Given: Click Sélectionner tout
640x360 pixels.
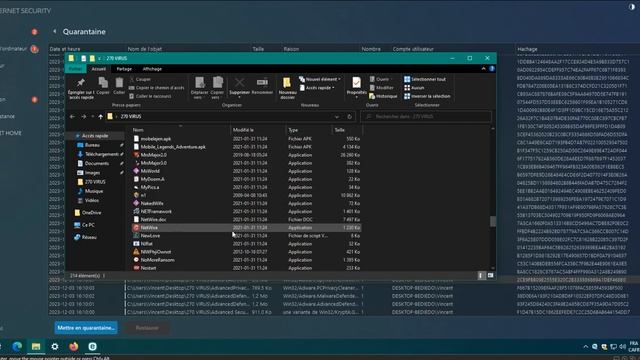Looking at the screenshot, I should point(425,79).
